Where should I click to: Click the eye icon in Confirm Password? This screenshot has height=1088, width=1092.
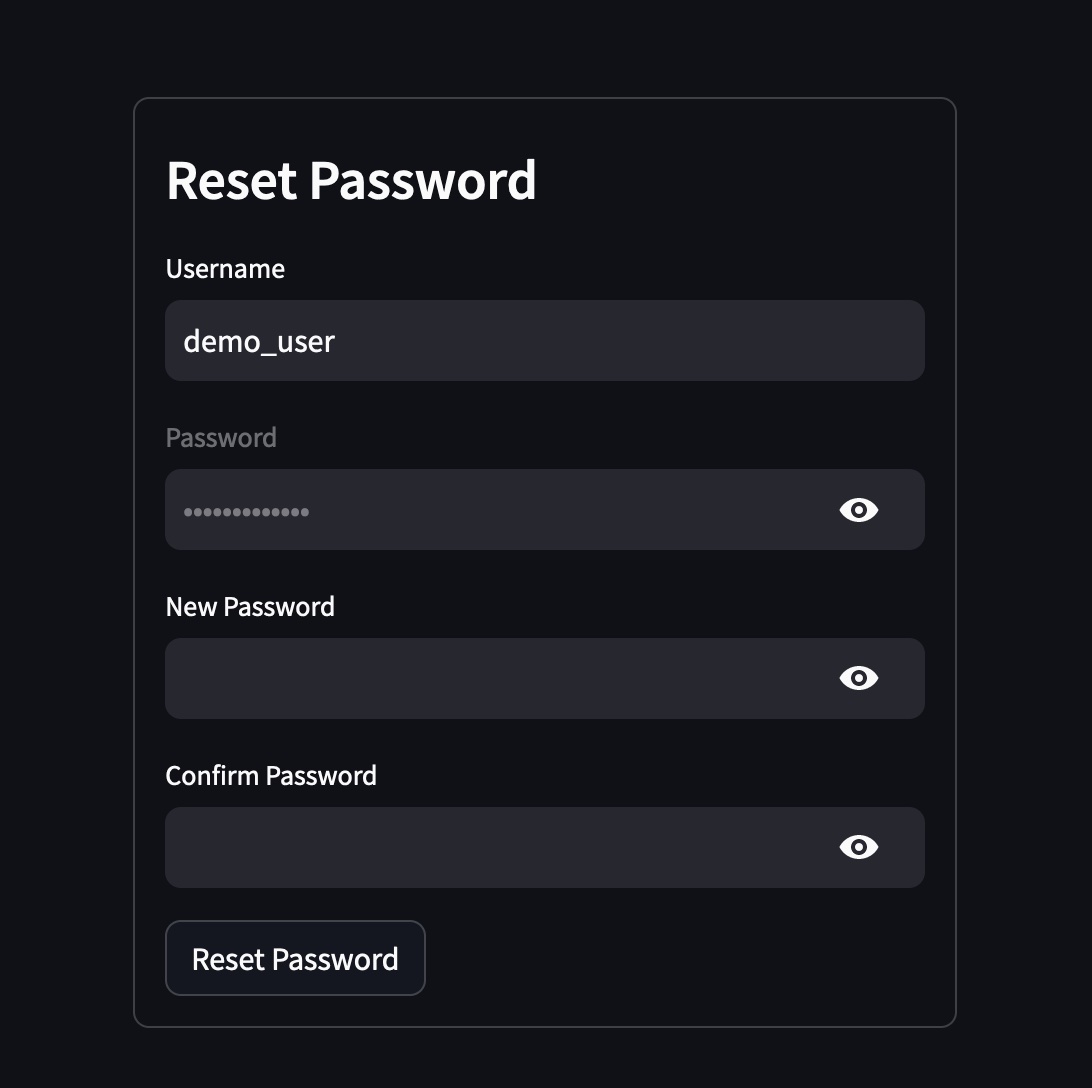[858, 847]
